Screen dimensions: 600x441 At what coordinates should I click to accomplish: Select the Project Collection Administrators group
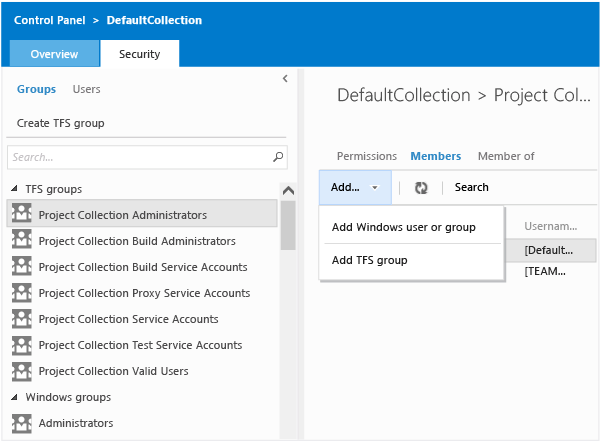pos(142,213)
